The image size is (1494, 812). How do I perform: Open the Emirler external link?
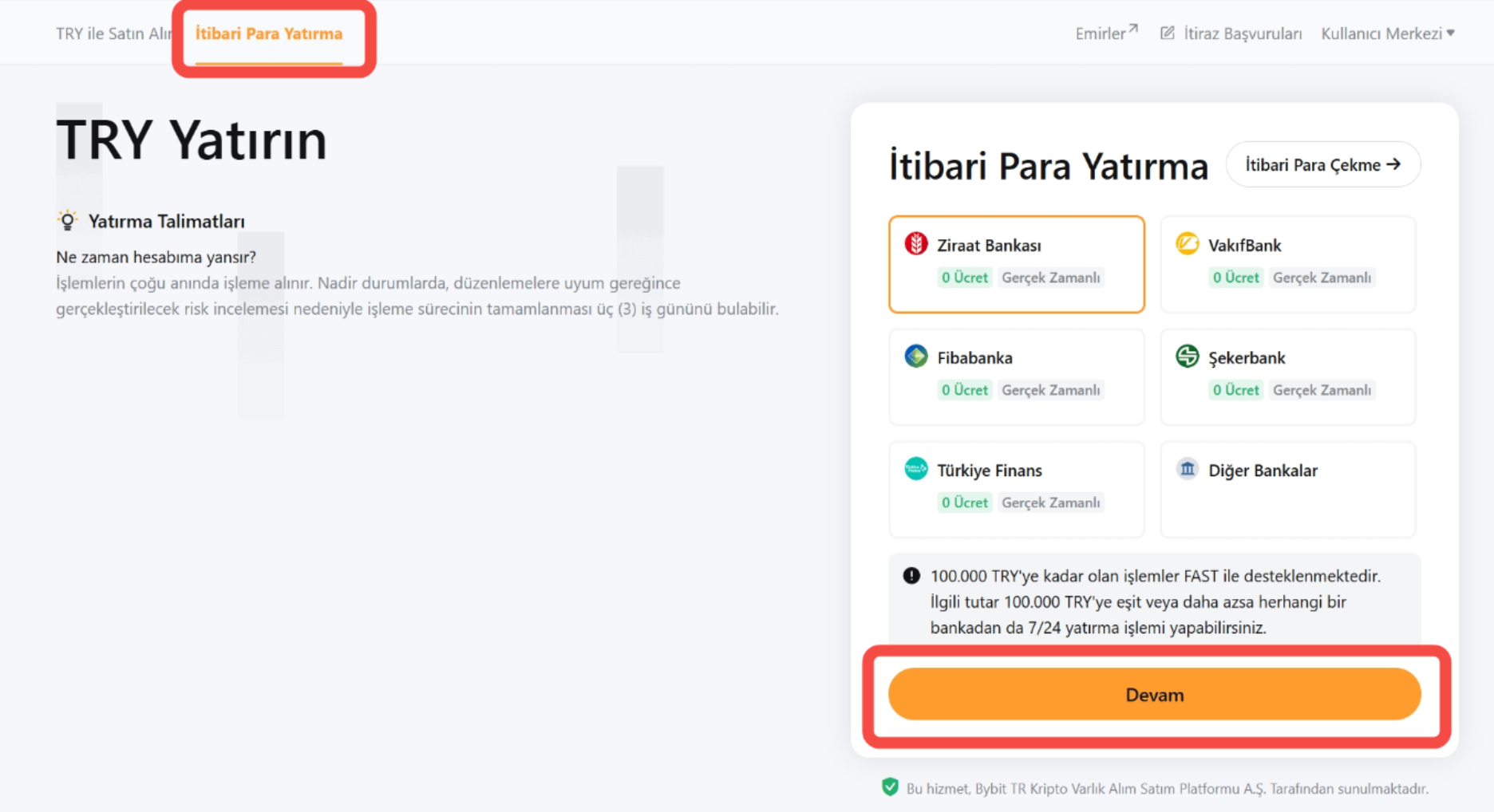click(1106, 33)
